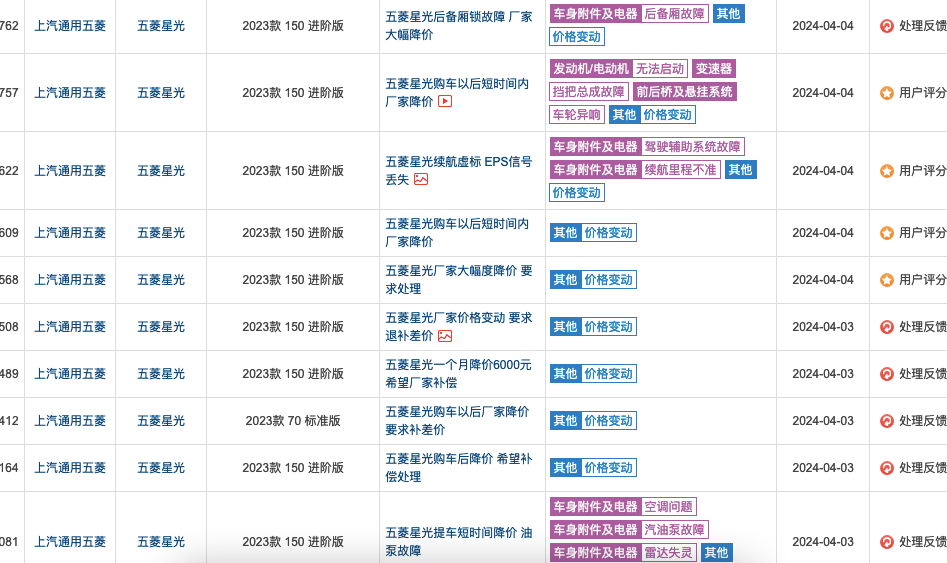
Task: Open the image icon after 五菱星光厂家价格变动 要求退补差价
Action: tap(445, 336)
